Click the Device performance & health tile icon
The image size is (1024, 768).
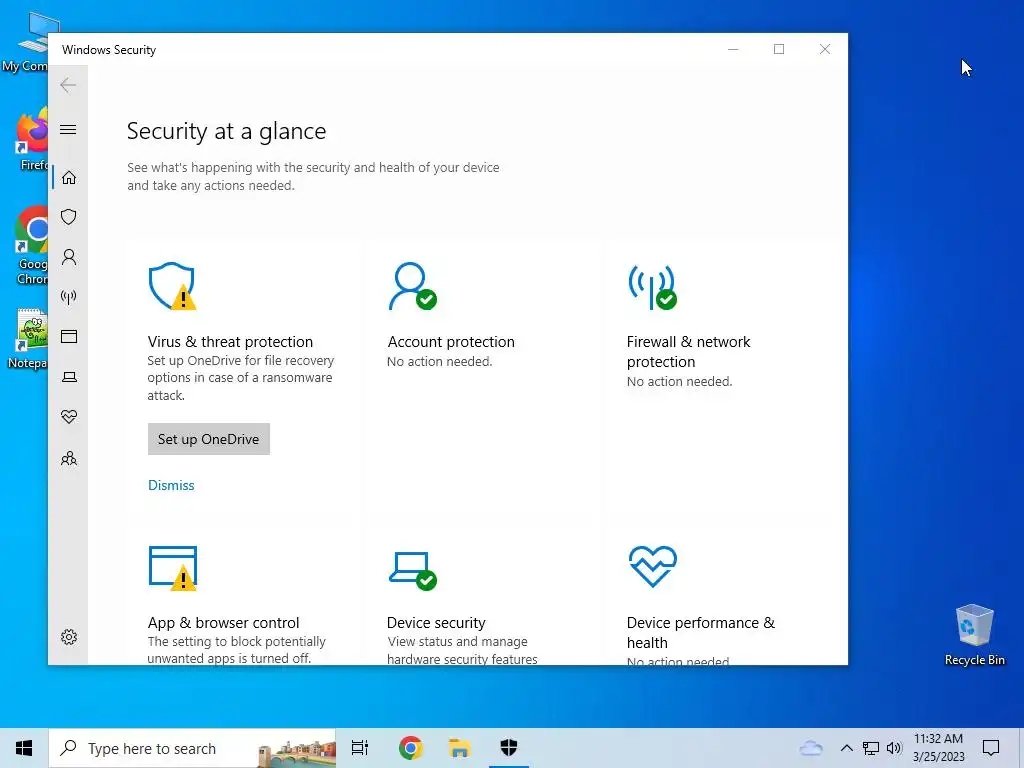coord(652,566)
